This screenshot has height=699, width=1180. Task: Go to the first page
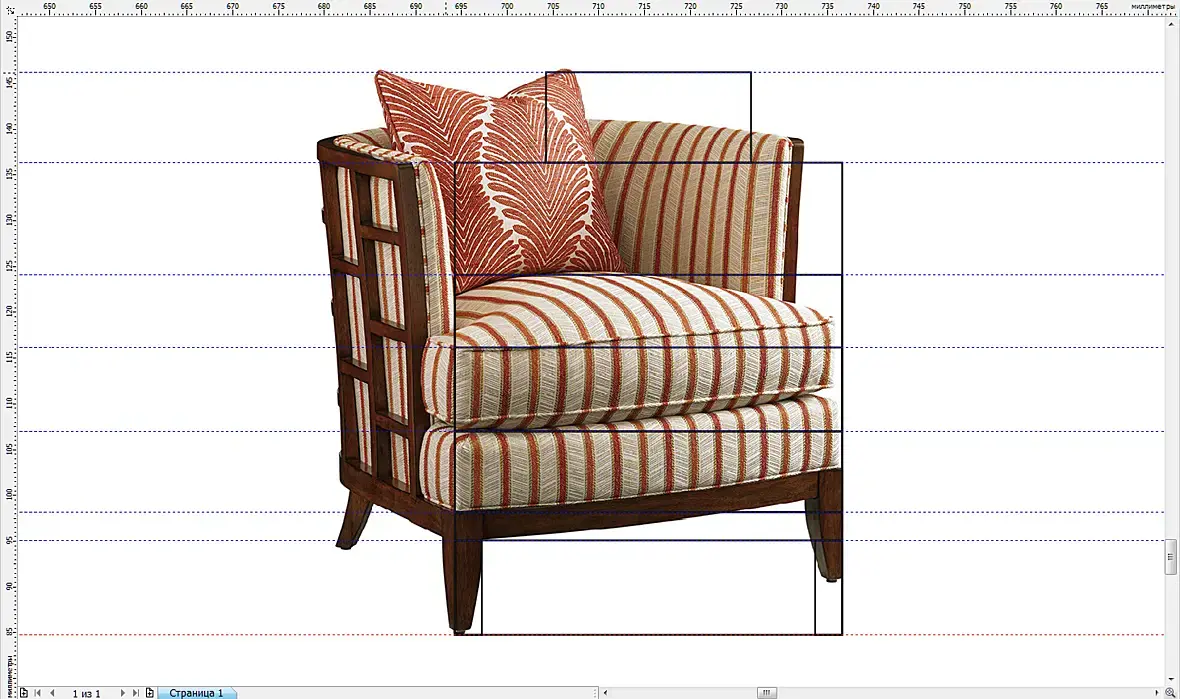point(38,693)
